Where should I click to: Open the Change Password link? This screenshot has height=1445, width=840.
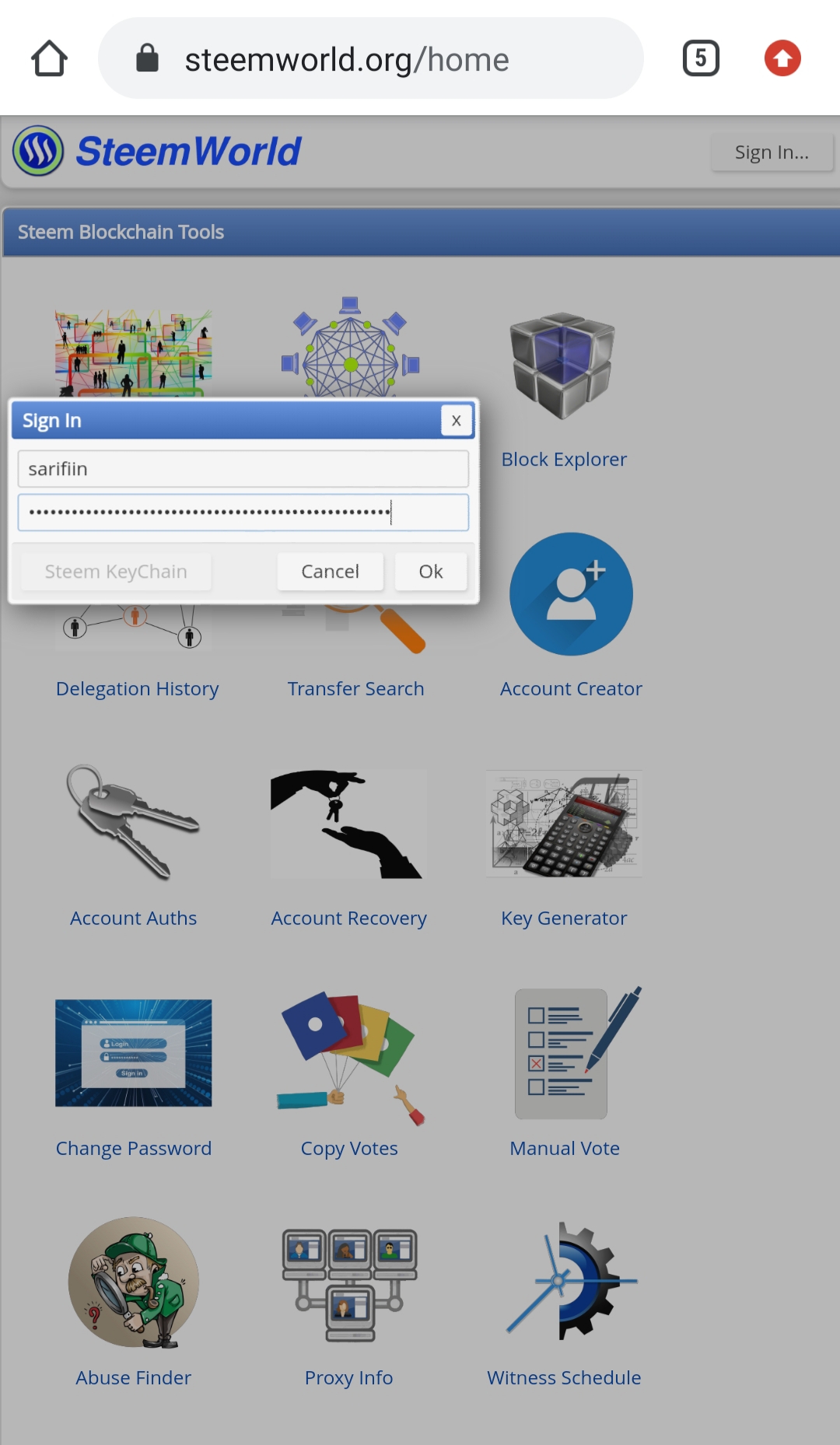click(x=133, y=1149)
